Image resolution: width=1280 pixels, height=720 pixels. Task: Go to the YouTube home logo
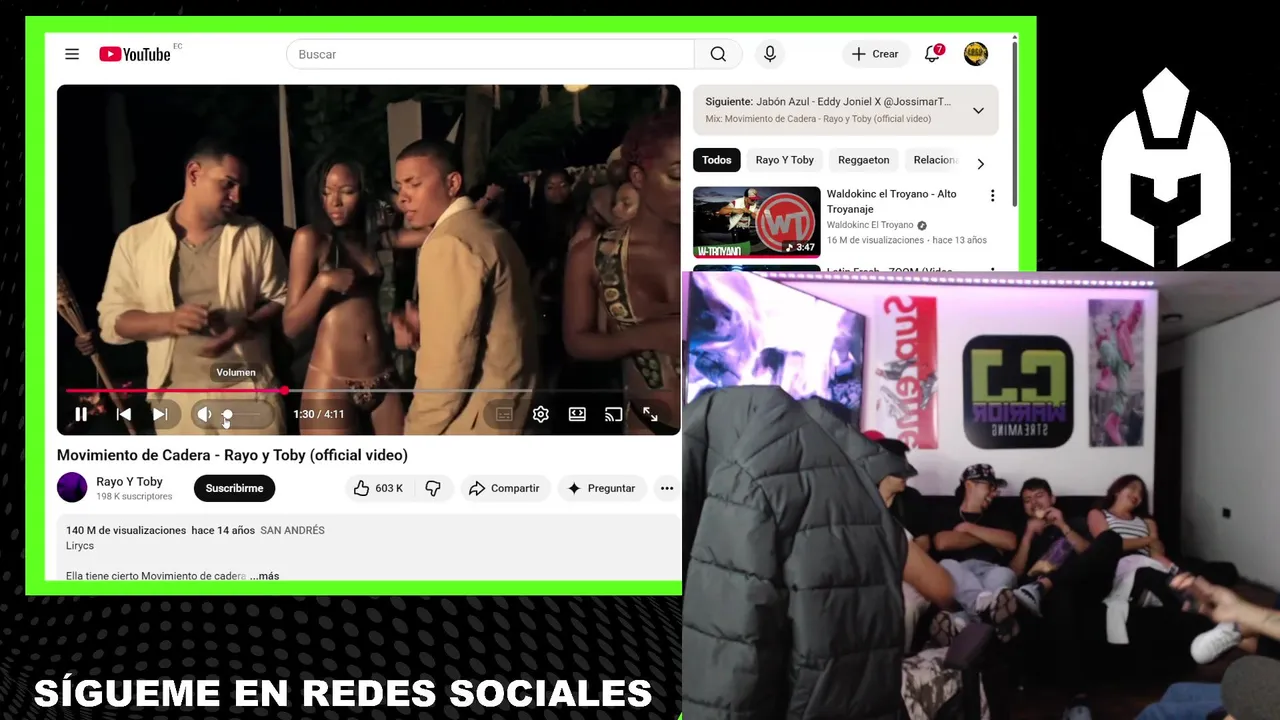[x=135, y=54]
